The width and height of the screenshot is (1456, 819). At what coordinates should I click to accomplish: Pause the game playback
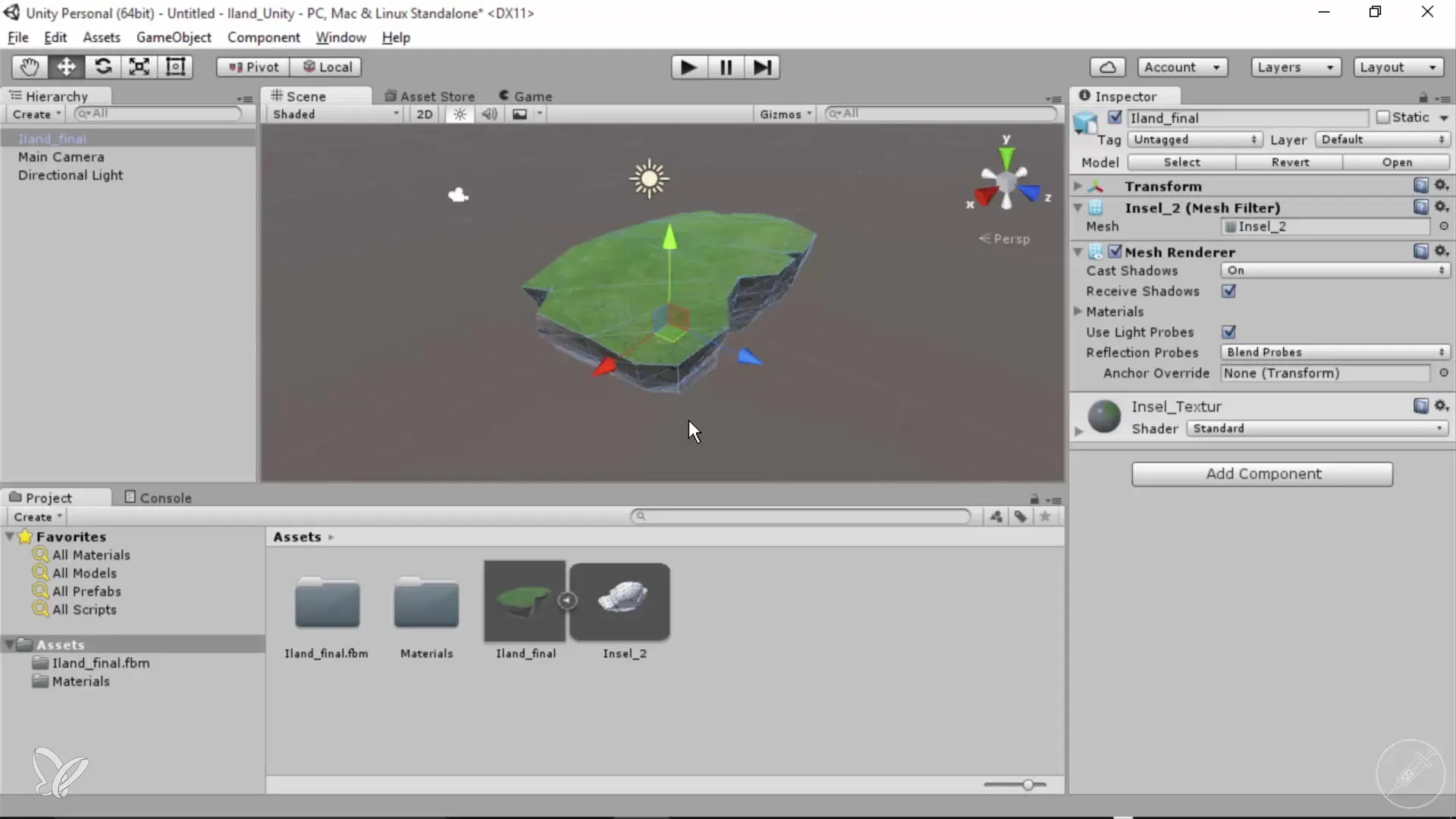point(726,67)
